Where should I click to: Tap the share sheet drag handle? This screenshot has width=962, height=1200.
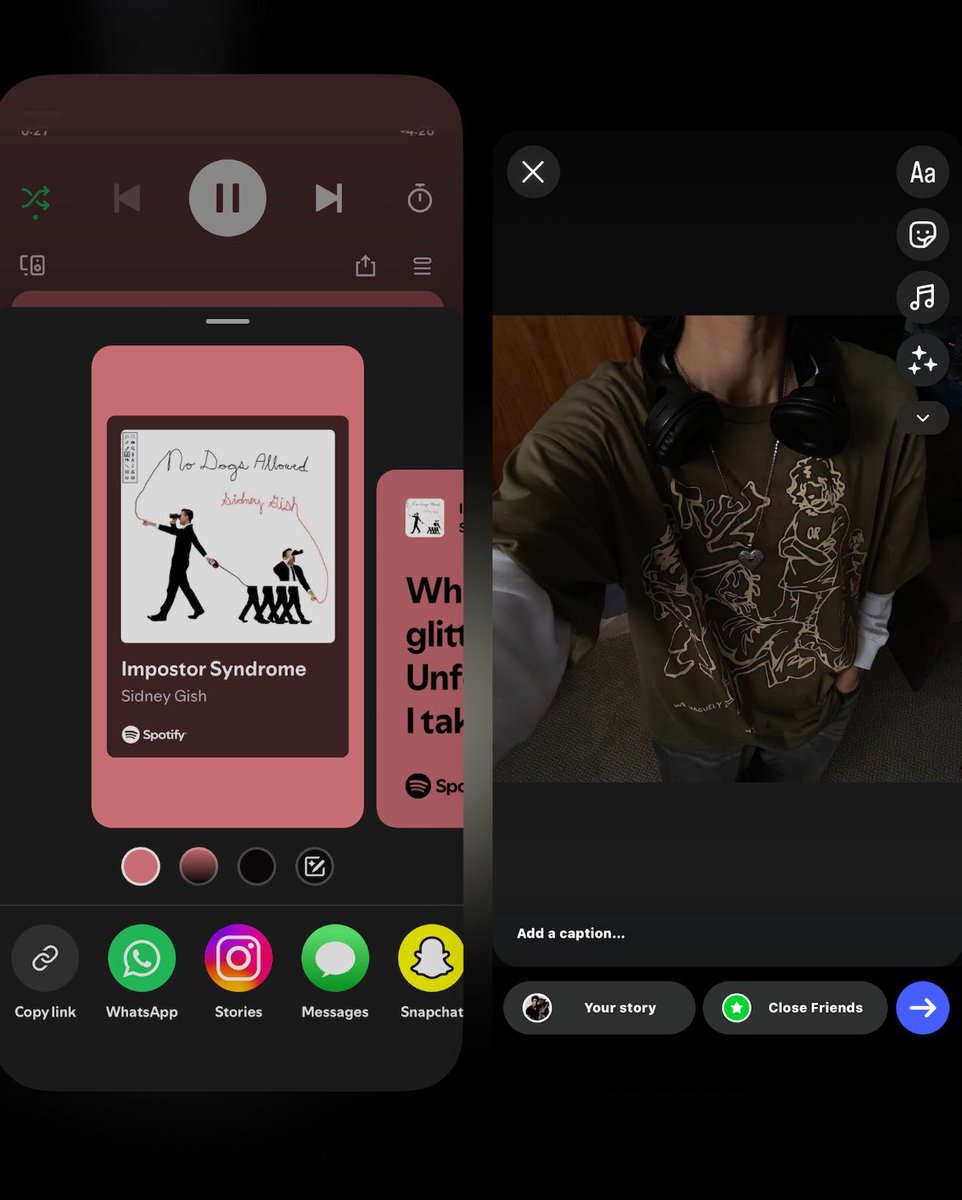click(228, 321)
